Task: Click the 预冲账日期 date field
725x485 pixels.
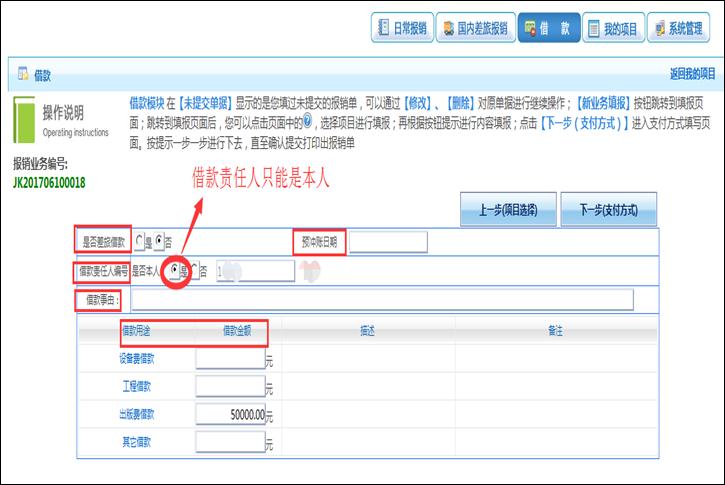Action: (x=388, y=242)
